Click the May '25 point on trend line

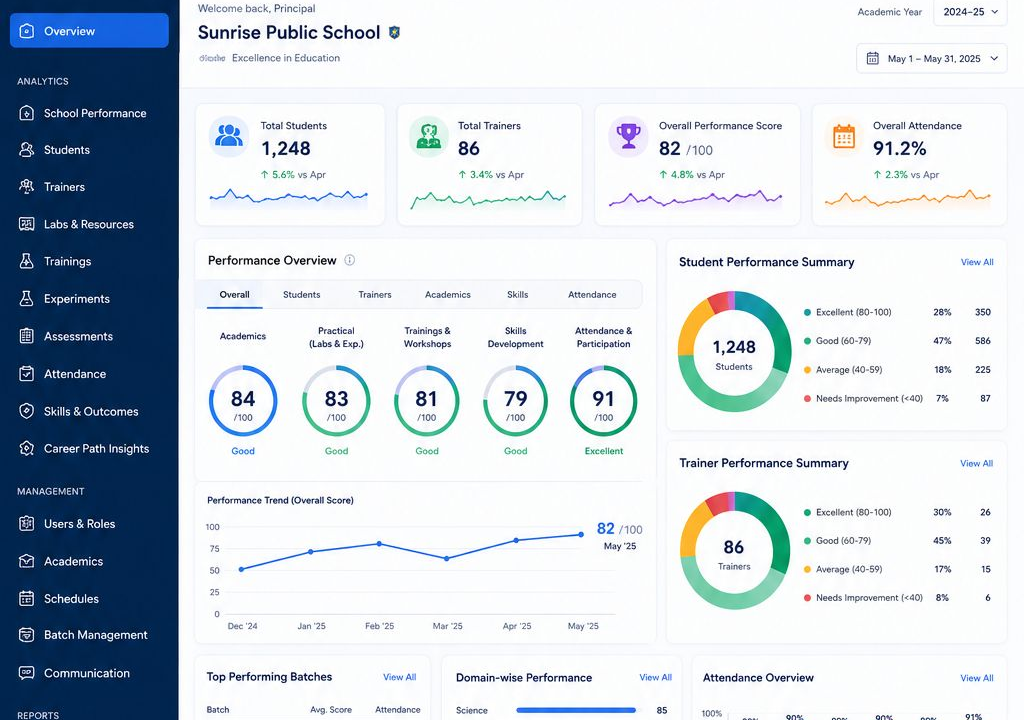(581, 534)
